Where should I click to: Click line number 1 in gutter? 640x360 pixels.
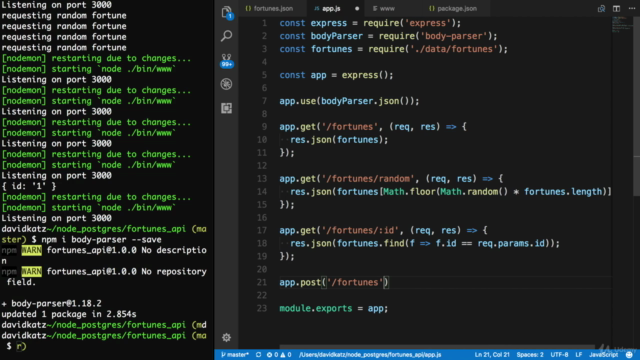264,23
